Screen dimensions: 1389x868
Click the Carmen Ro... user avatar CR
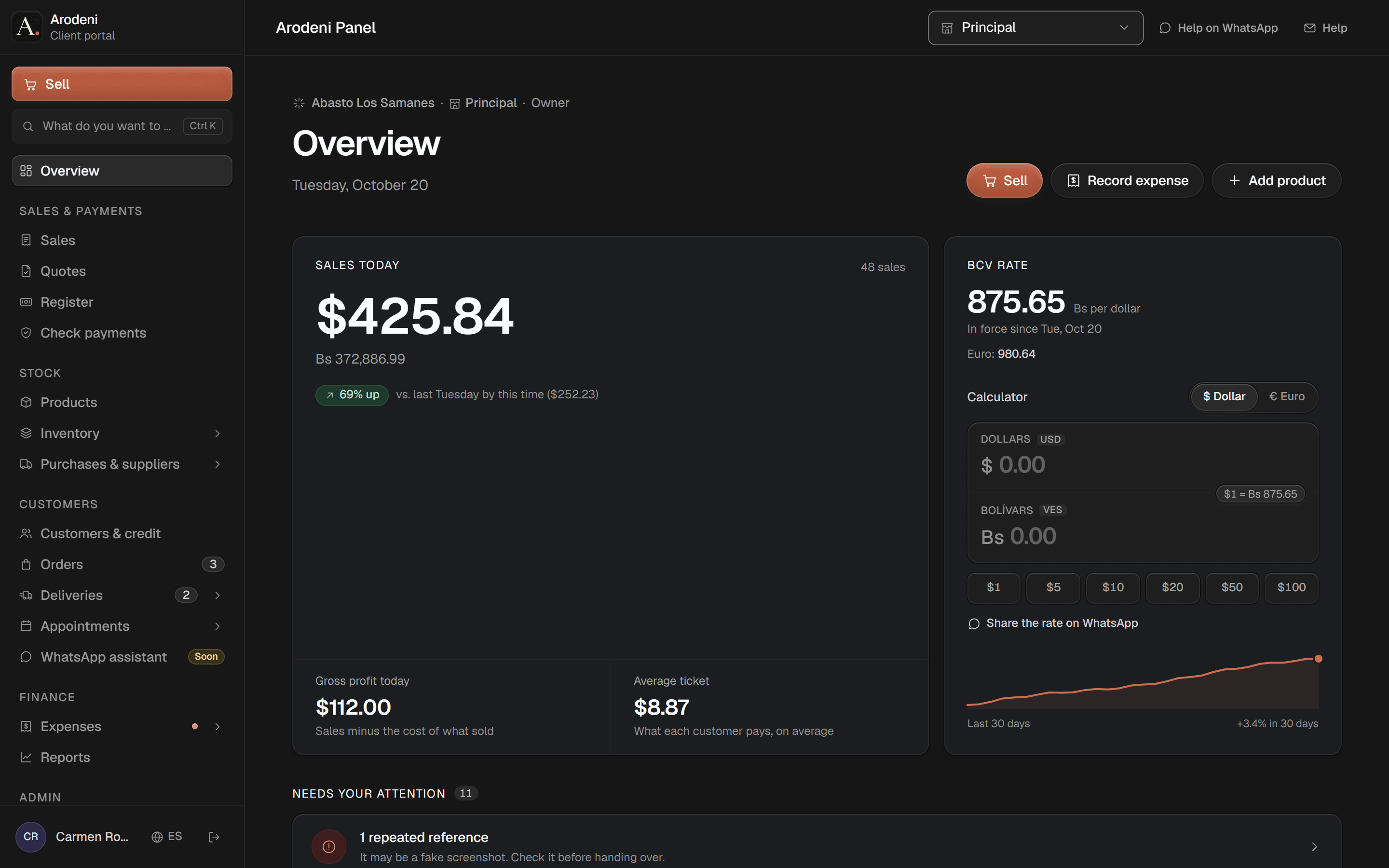(x=31, y=837)
